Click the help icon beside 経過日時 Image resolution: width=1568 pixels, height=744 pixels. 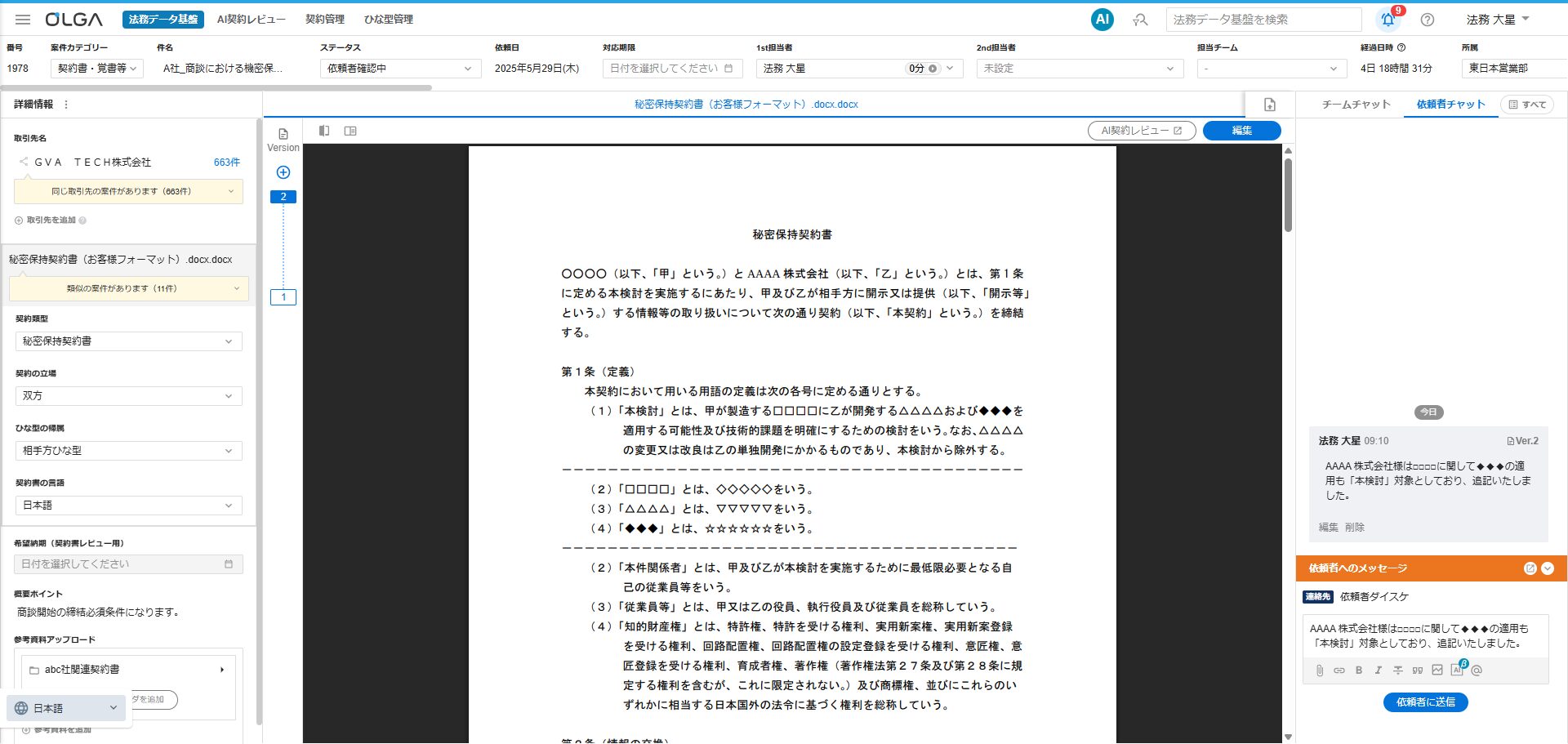[1401, 47]
